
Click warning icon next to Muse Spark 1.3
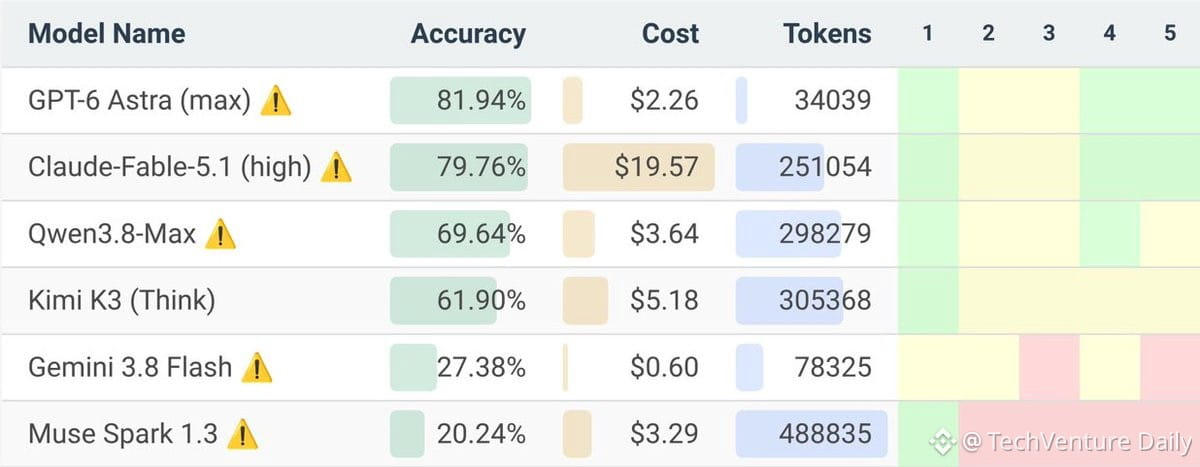[242, 434]
